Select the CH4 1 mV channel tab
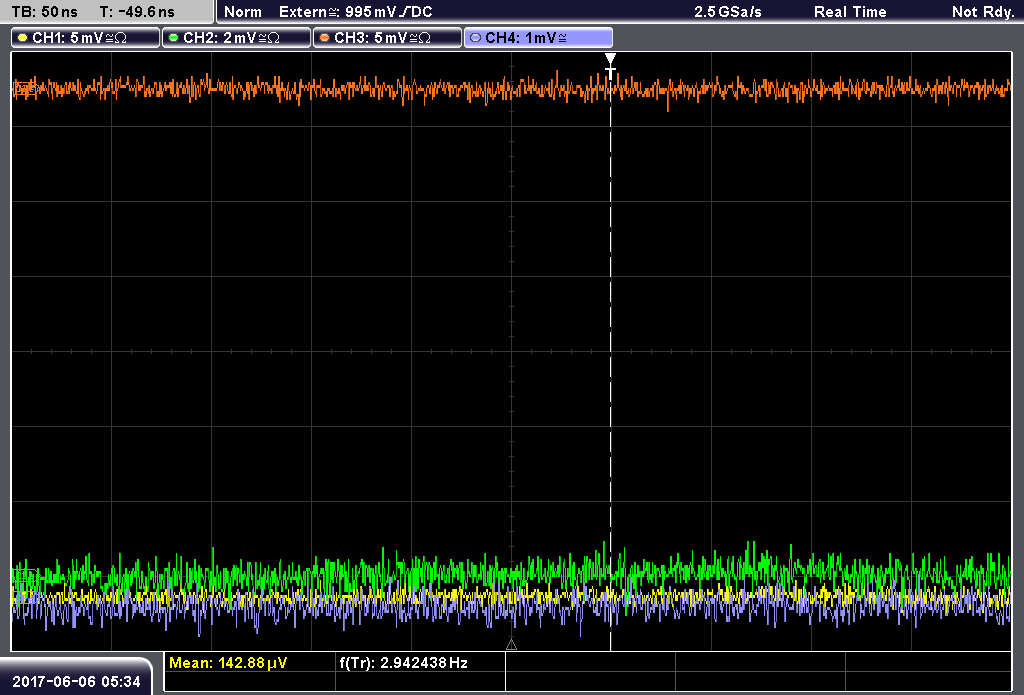 coord(538,38)
